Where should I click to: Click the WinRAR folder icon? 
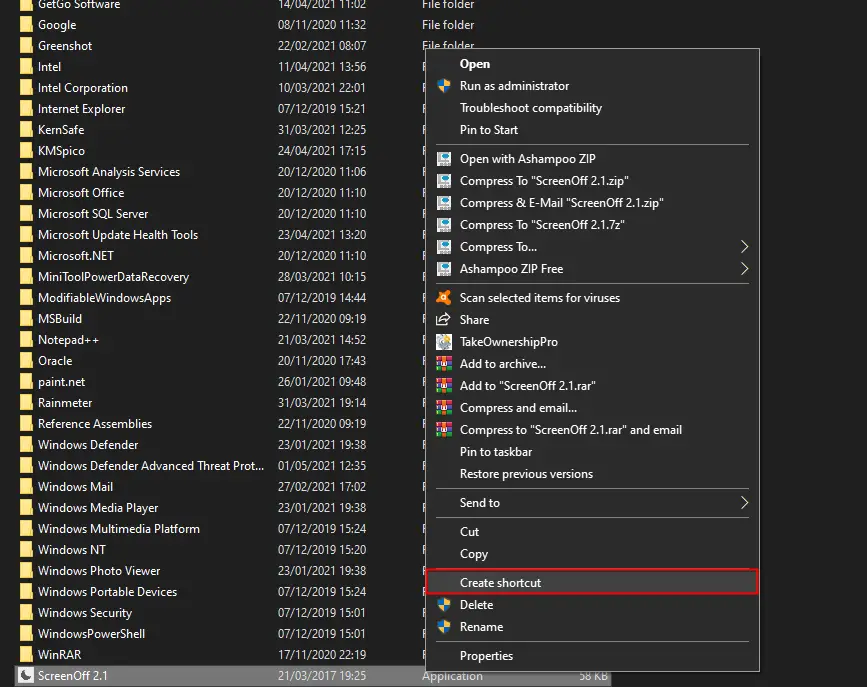point(25,654)
